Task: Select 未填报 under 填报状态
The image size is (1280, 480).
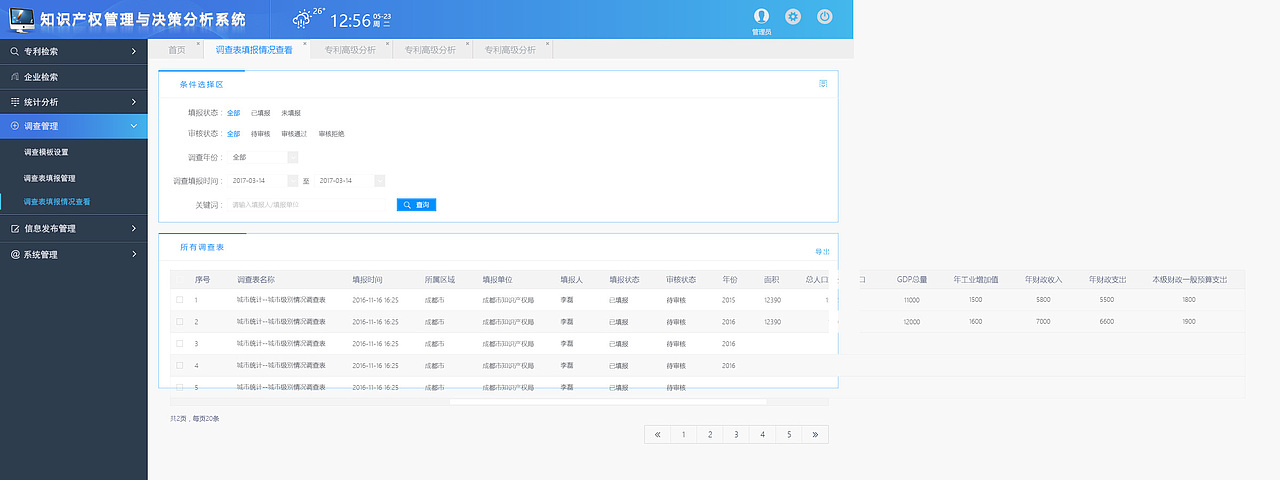Action: pyautogui.click(x=291, y=113)
